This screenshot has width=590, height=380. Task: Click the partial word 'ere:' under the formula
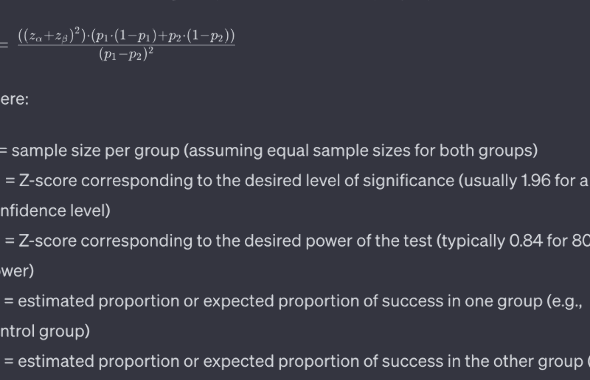(14, 99)
